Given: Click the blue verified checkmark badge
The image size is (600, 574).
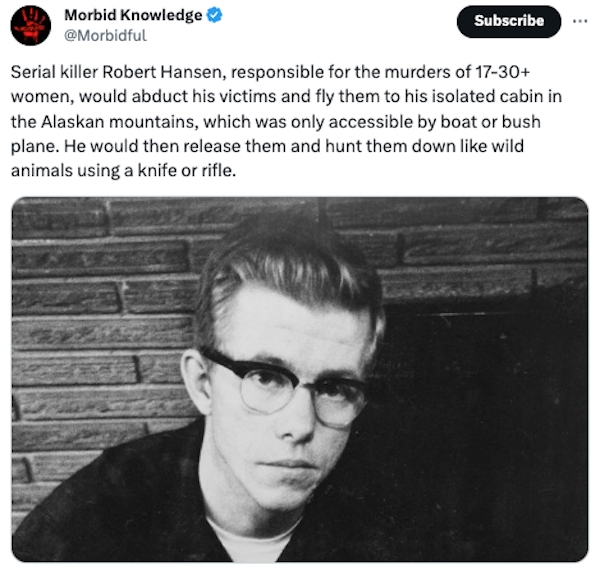Looking at the screenshot, I should coord(214,15).
